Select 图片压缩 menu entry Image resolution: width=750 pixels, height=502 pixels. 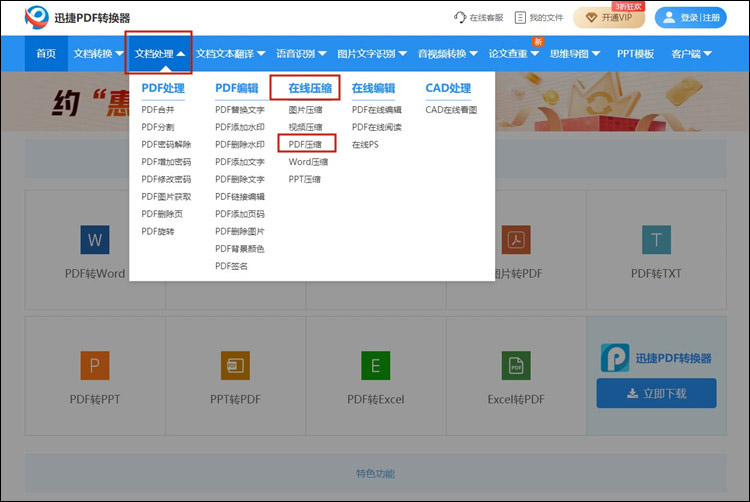(305, 109)
